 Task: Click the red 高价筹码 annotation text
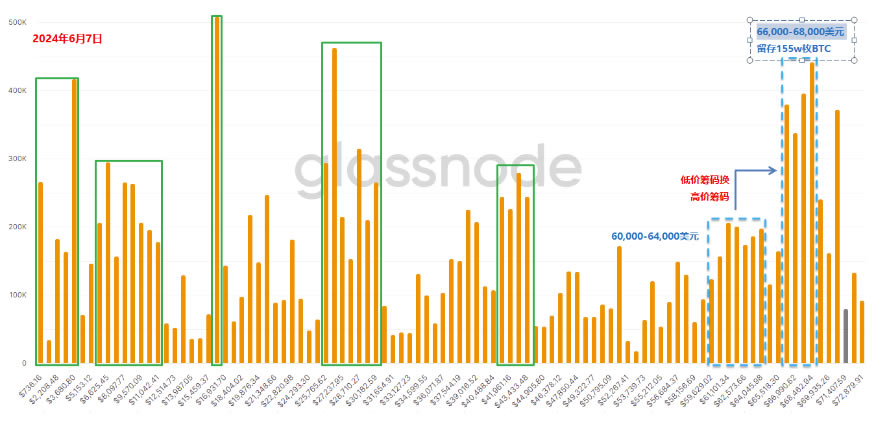click(709, 196)
